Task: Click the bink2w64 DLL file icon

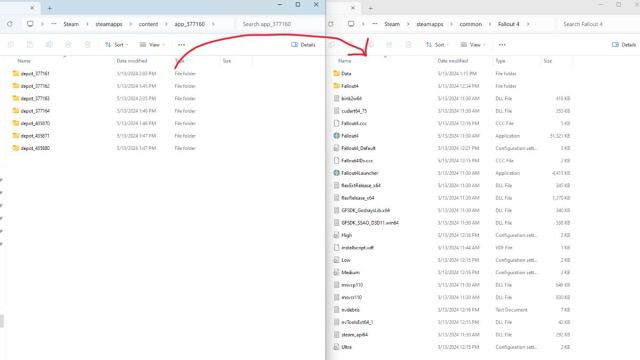Action: (336, 98)
